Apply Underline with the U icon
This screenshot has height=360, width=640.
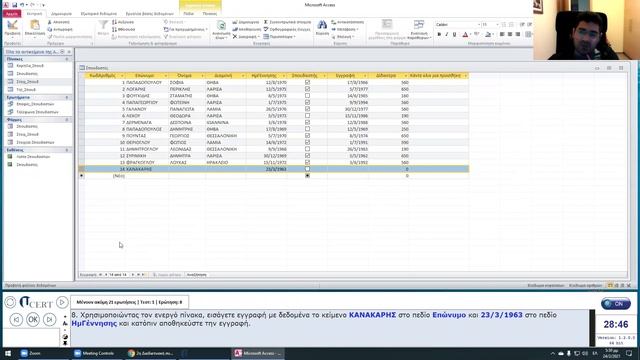tap(454, 35)
